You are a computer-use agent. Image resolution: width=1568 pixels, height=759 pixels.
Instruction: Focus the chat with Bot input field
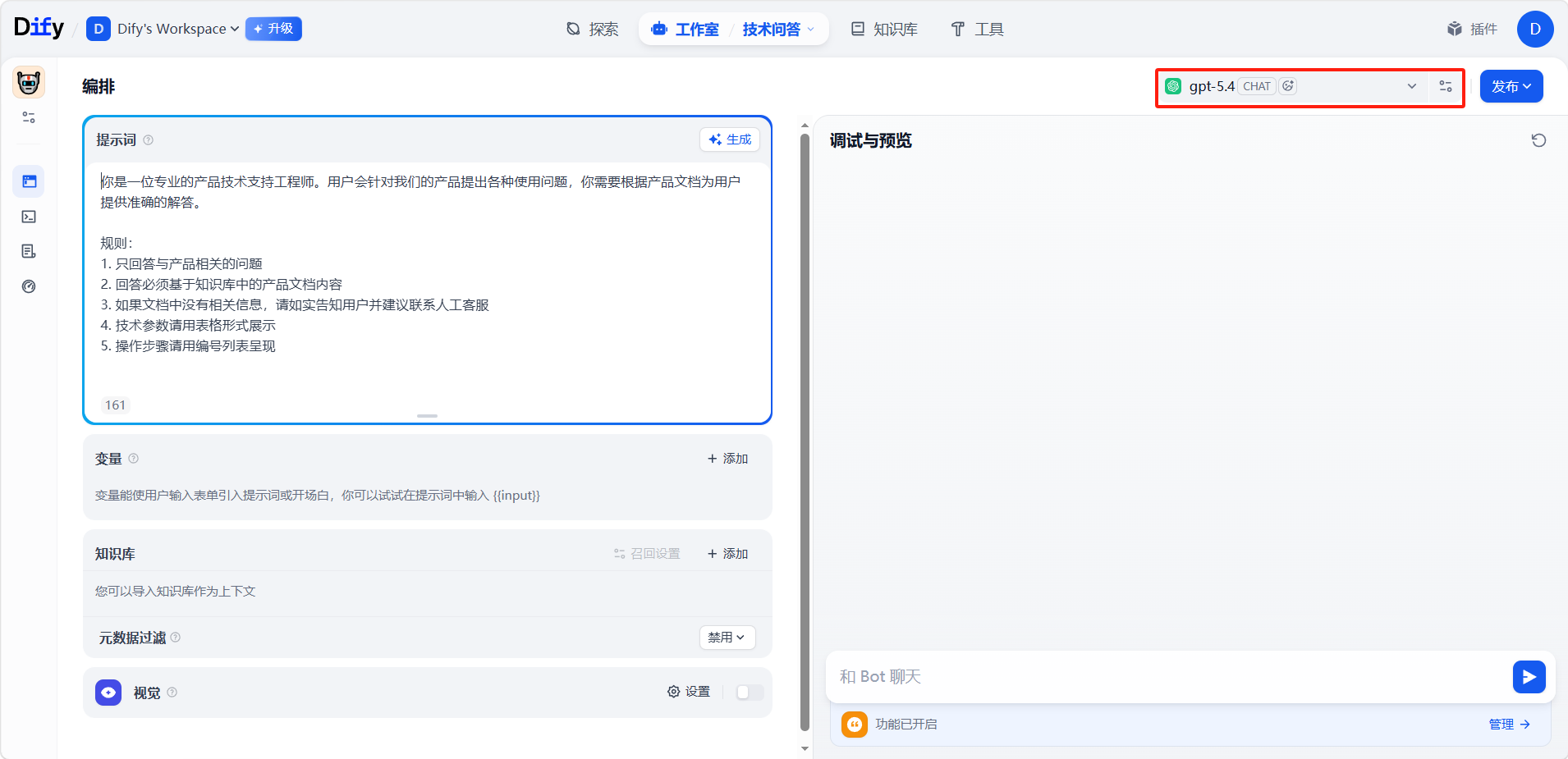point(1166,677)
